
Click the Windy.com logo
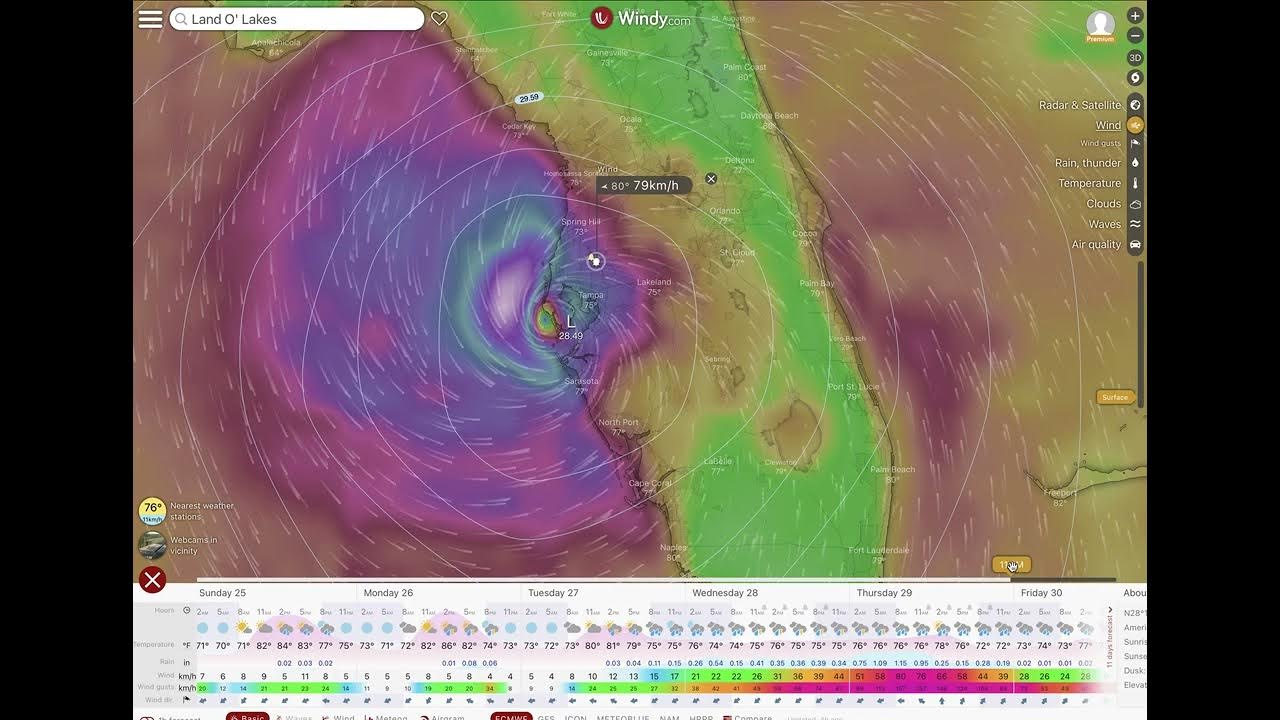[640, 18]
